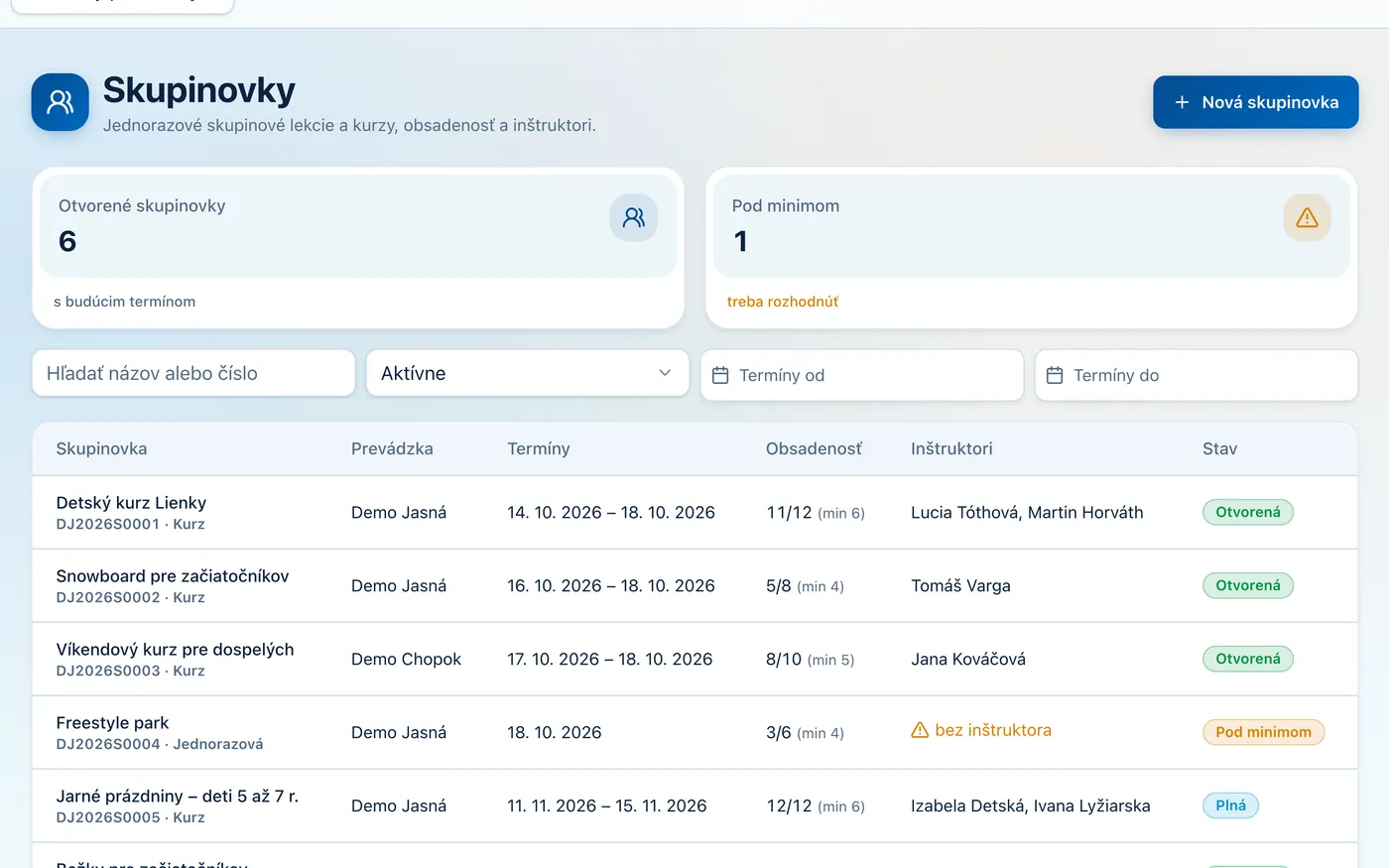
Task: Open the Termíny do date picker
Action: [1197, 375]
